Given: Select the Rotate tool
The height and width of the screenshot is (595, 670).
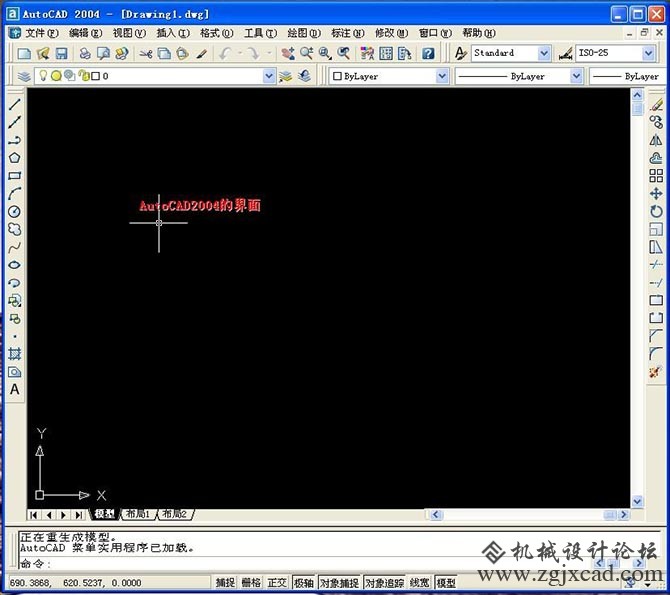Looking at the screenshot, I should pyautogui.click(x=656, y=212).
